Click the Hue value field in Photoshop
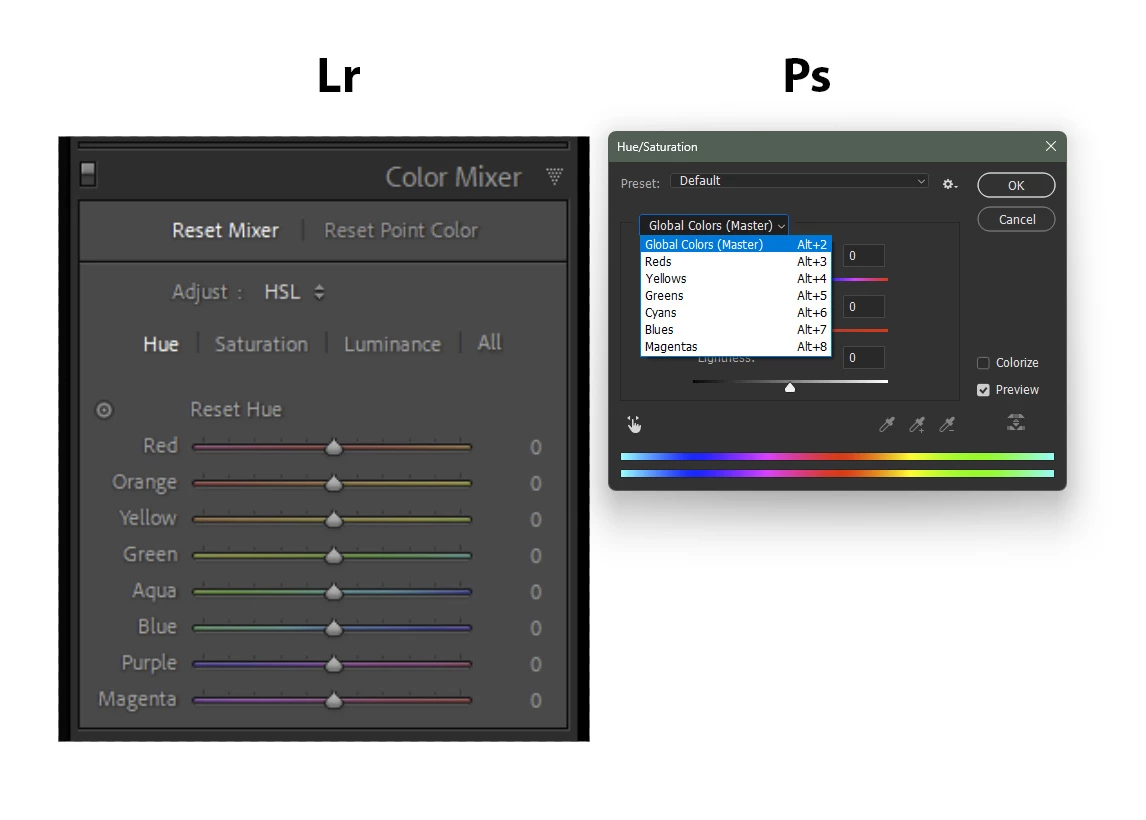 [863, 256]
